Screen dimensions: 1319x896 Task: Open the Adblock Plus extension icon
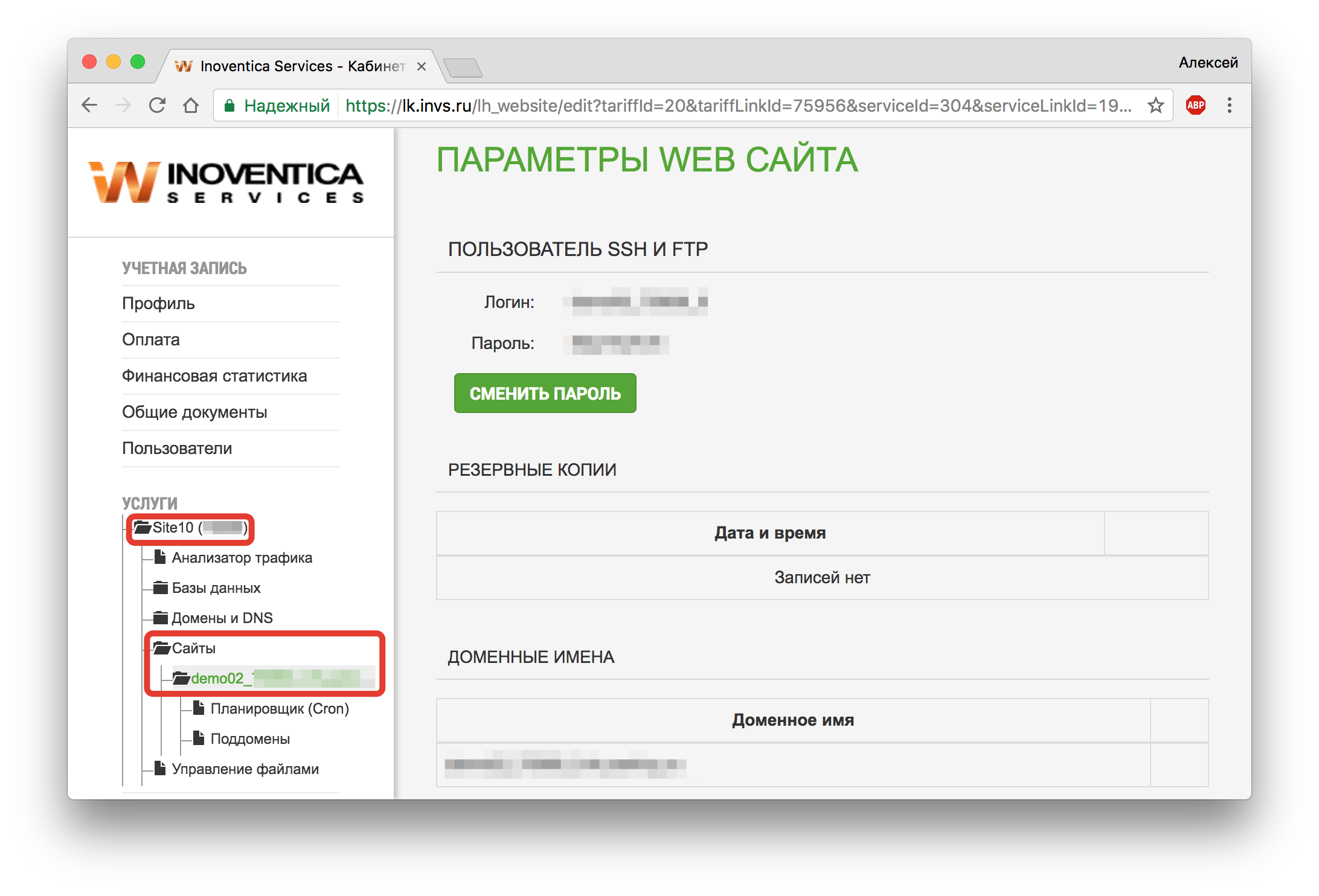(x=1196, y=106)
